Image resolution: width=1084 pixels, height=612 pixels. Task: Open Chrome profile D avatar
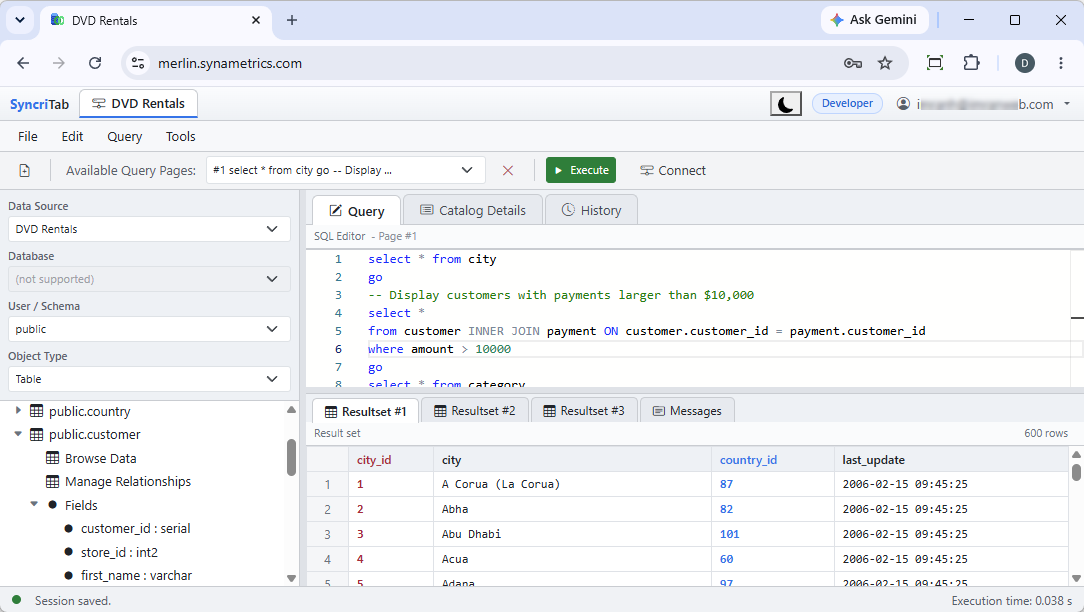(x=1025, y=64)
